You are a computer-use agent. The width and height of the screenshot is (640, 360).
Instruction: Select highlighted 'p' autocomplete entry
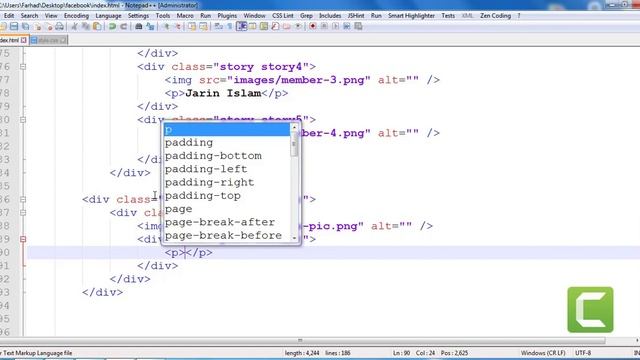227,130
